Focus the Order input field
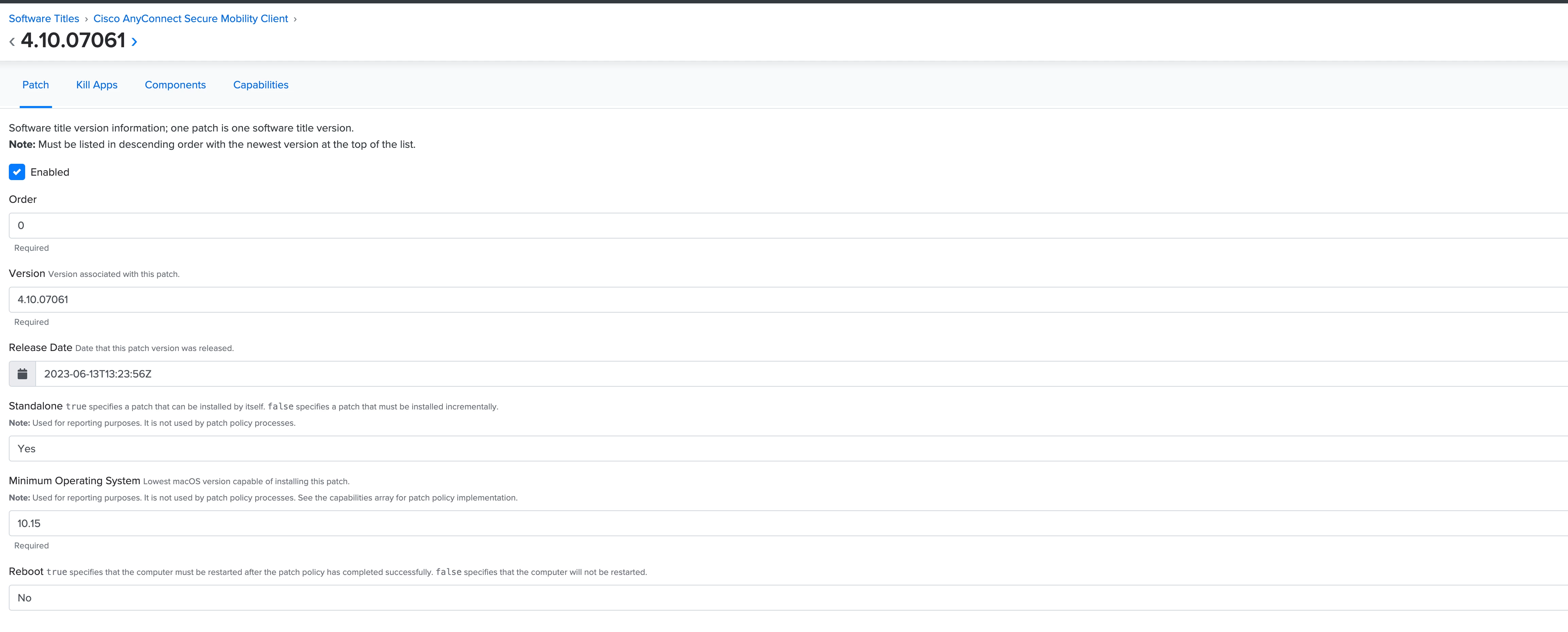The image size is (1568, 632). click(788, 225)
